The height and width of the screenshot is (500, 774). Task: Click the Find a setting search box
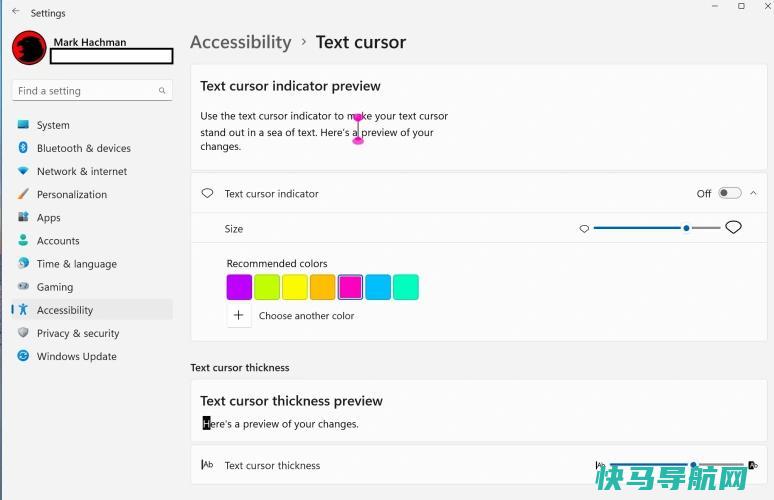point(92,91)
